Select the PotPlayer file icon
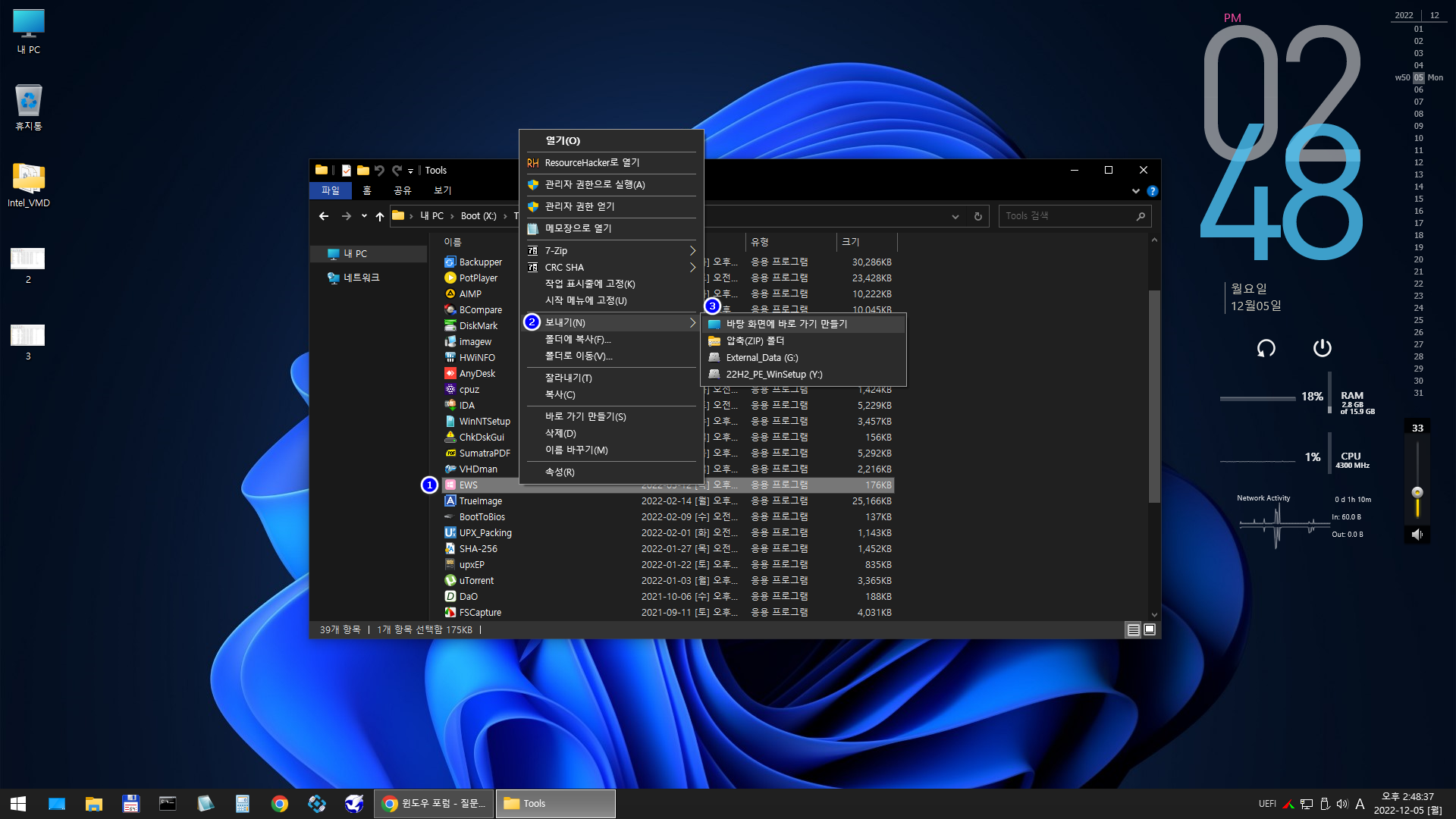This screenshot has height=819, width=1456. pos(450,278)
